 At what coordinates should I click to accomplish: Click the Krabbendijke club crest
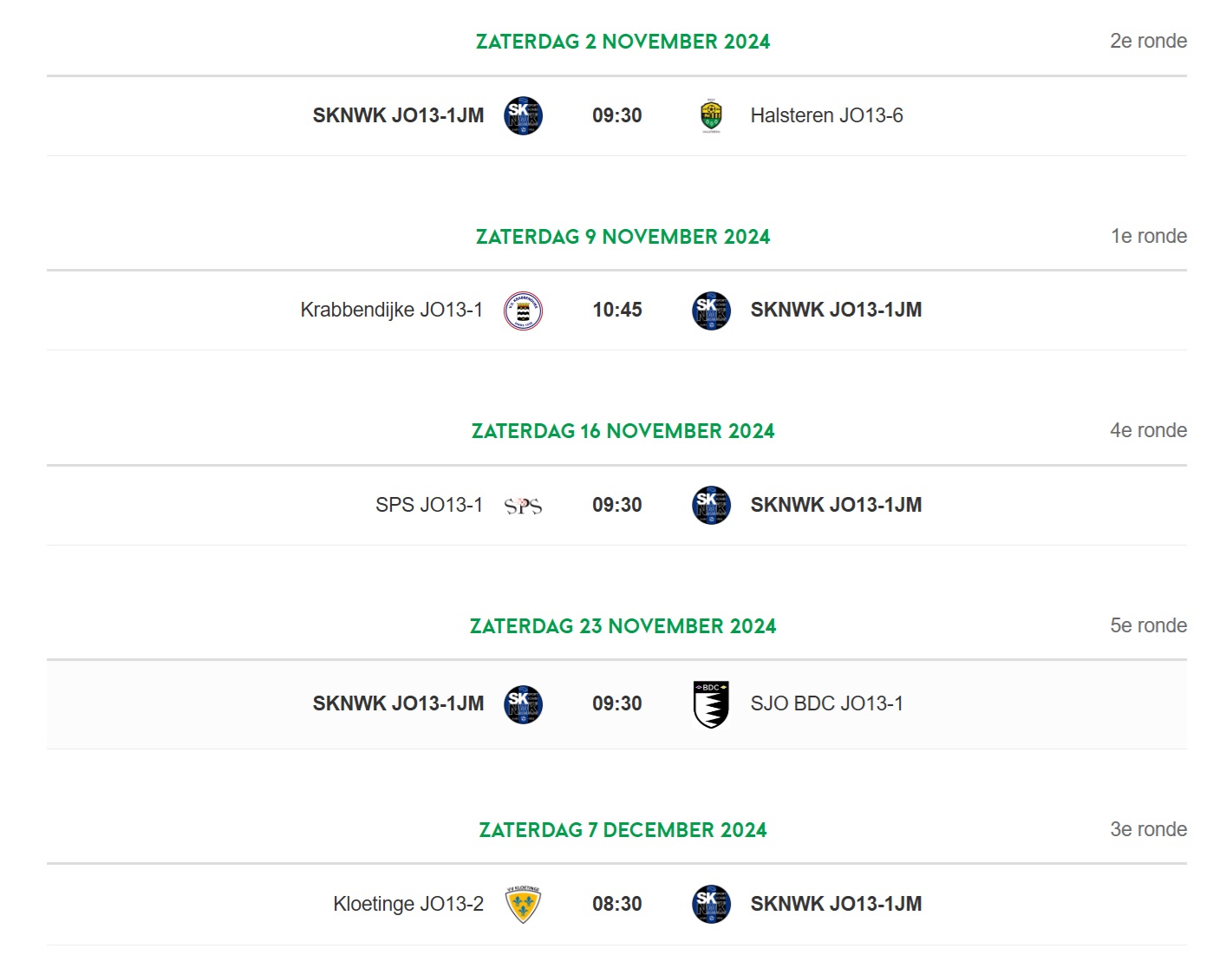click(523, 311)
